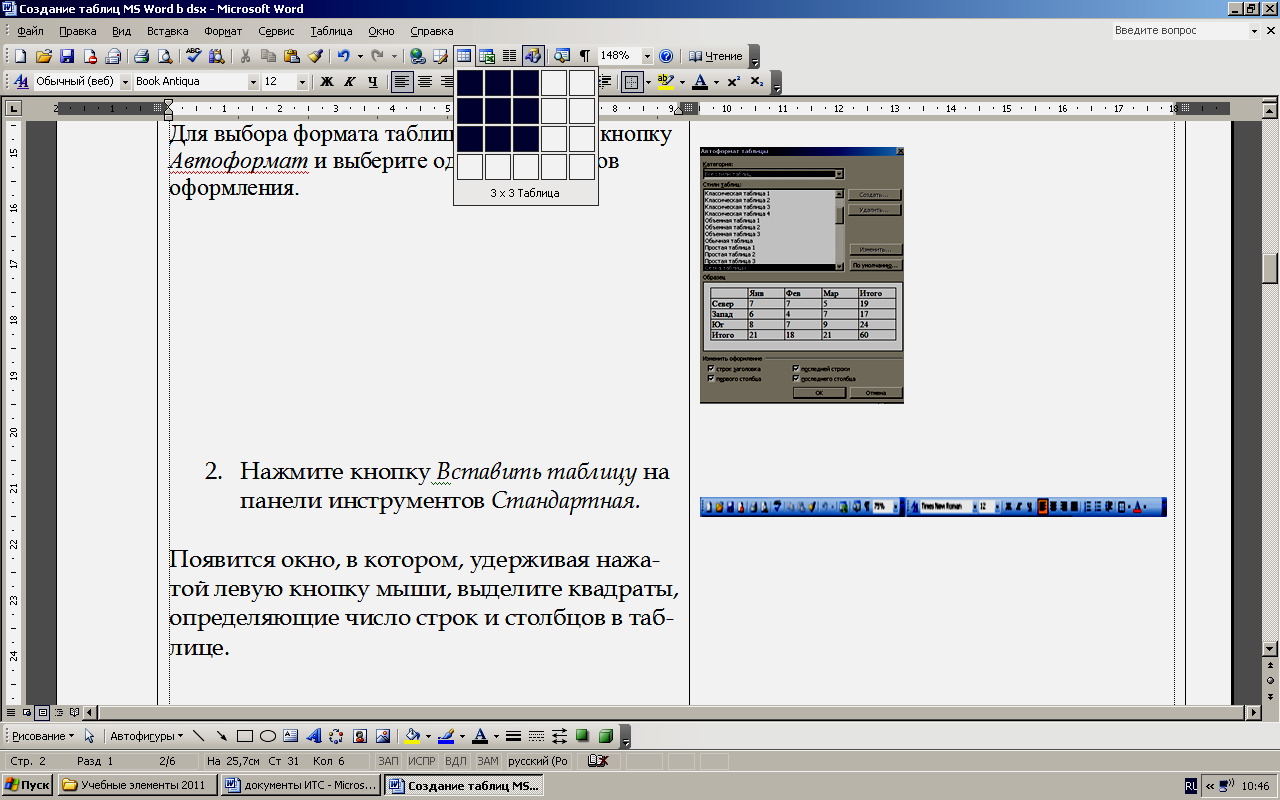The height and width of the screenshot is (800, 1280).
Task: Insert a hyperlink via globe icon
Action: [x=418, y=56]
